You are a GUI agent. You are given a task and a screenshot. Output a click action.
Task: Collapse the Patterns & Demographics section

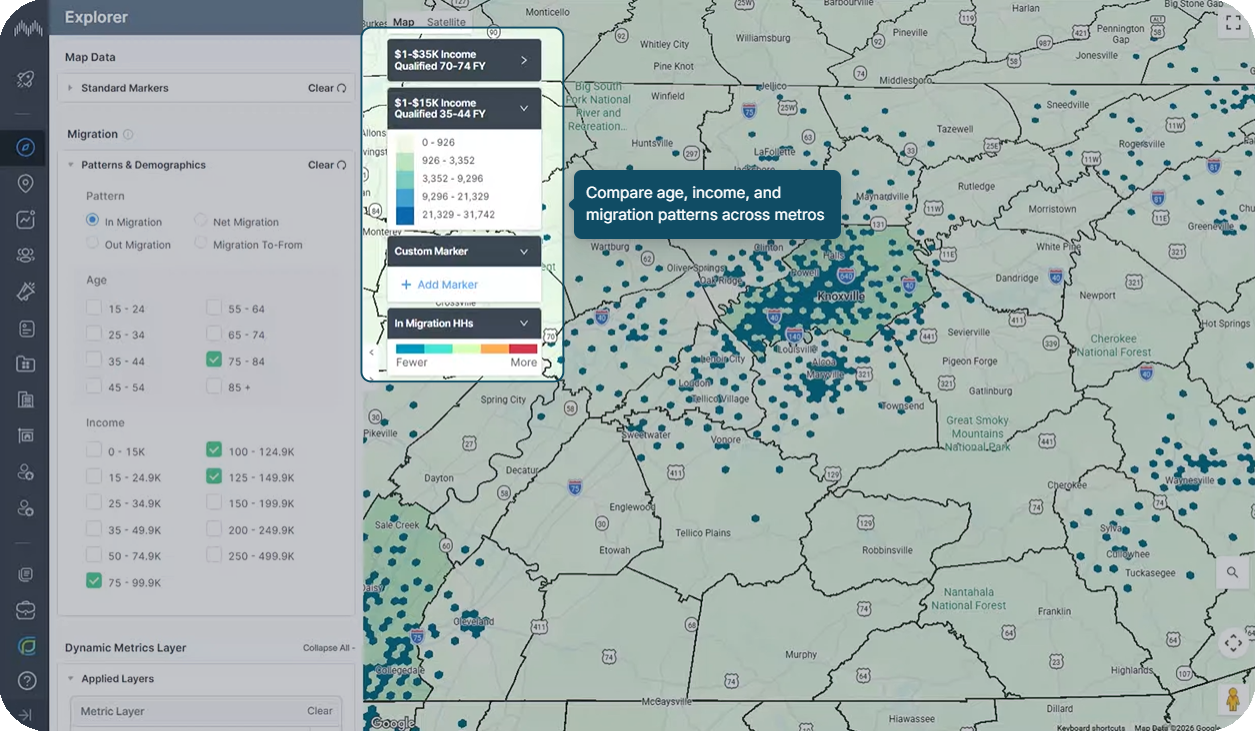[70, 165]
